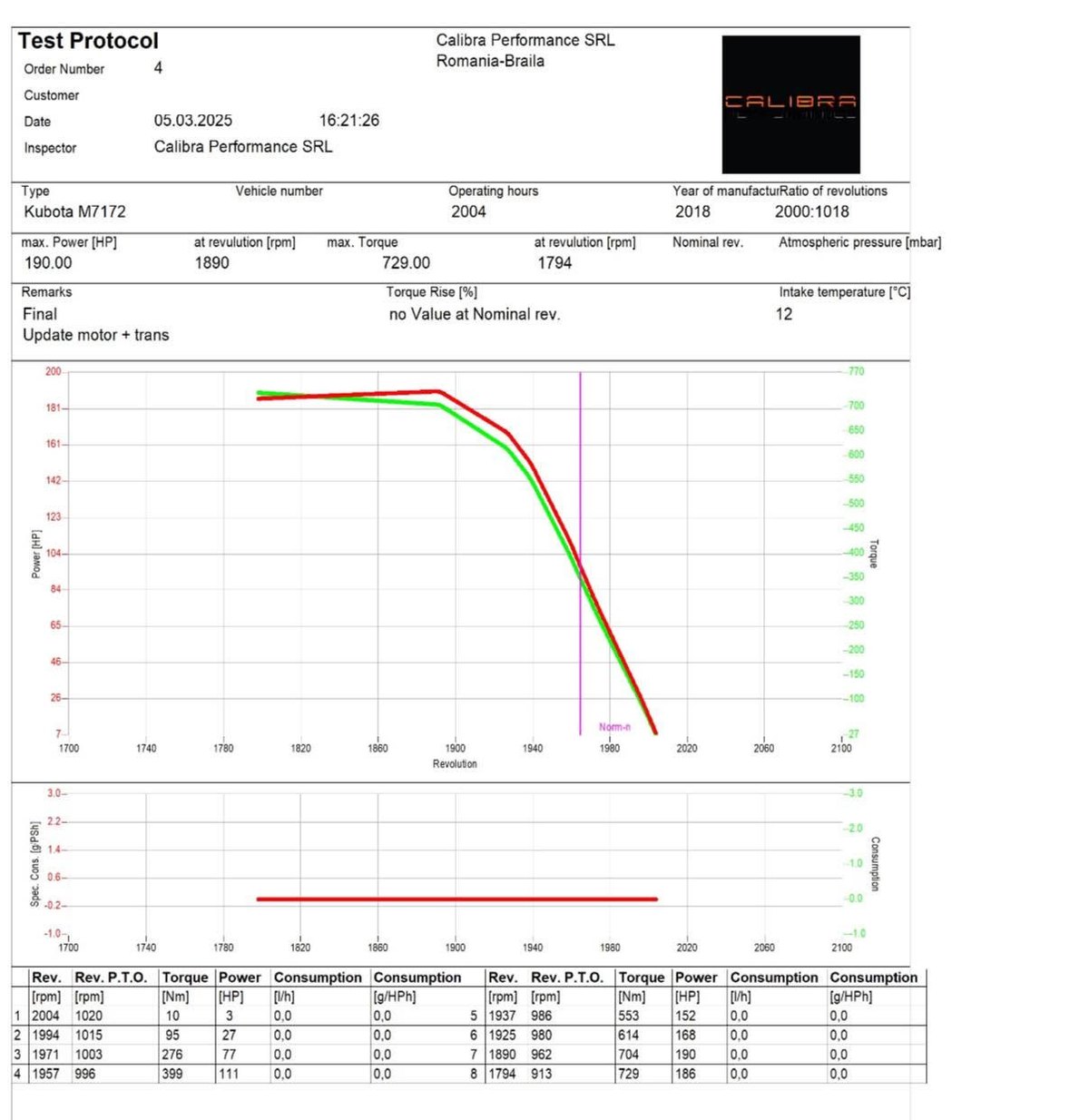Select the remark "Update motor + trans"

[x=95, y=335]
